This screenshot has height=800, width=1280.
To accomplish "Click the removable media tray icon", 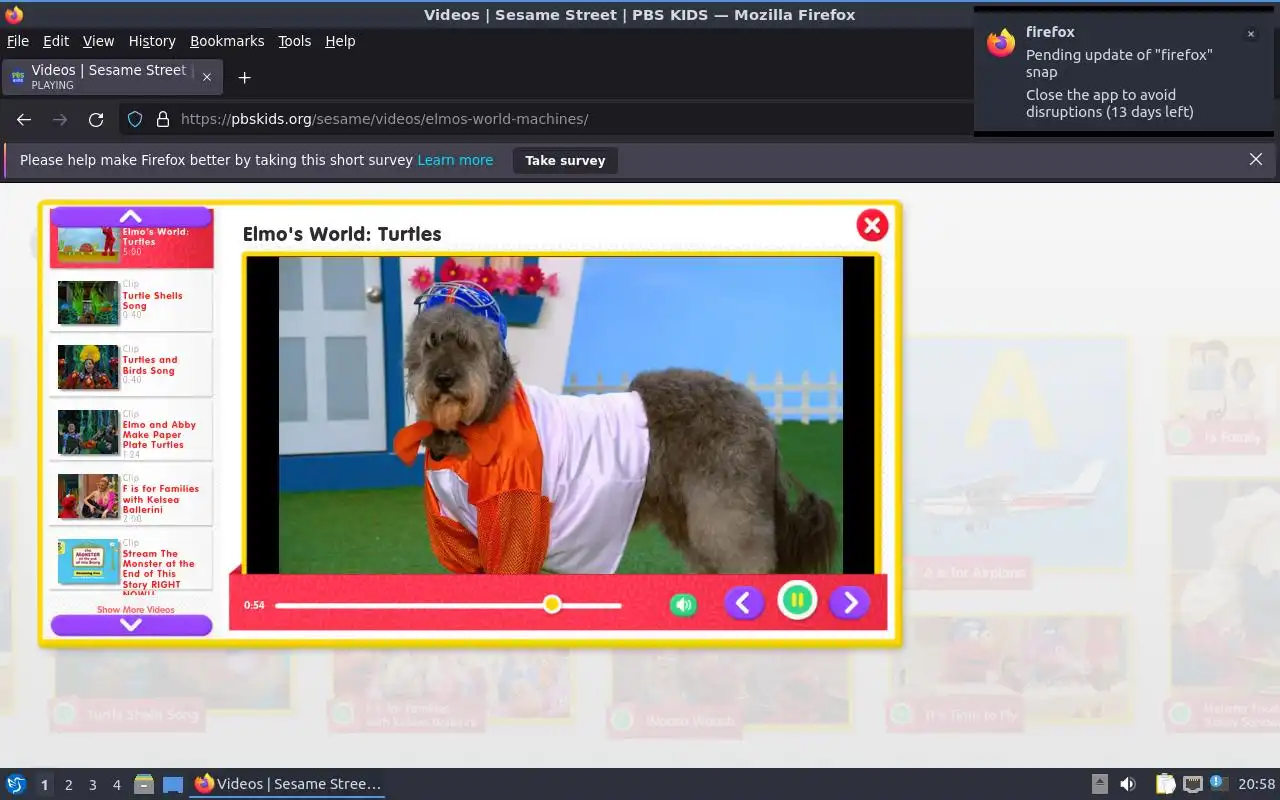I will (x=1099, y=784).
